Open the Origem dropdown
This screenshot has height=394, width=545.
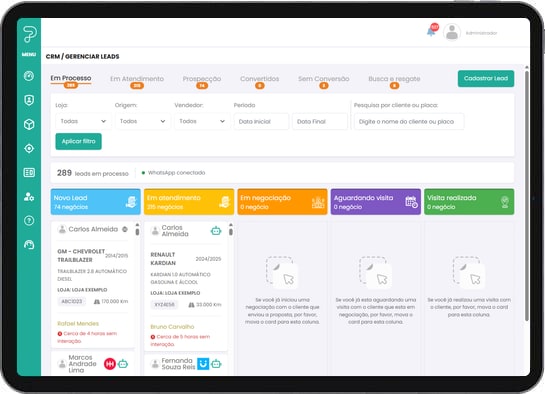[x=143, y=121]
